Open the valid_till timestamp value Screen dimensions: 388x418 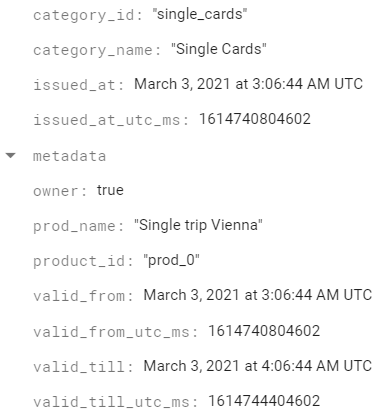[258, 366]
